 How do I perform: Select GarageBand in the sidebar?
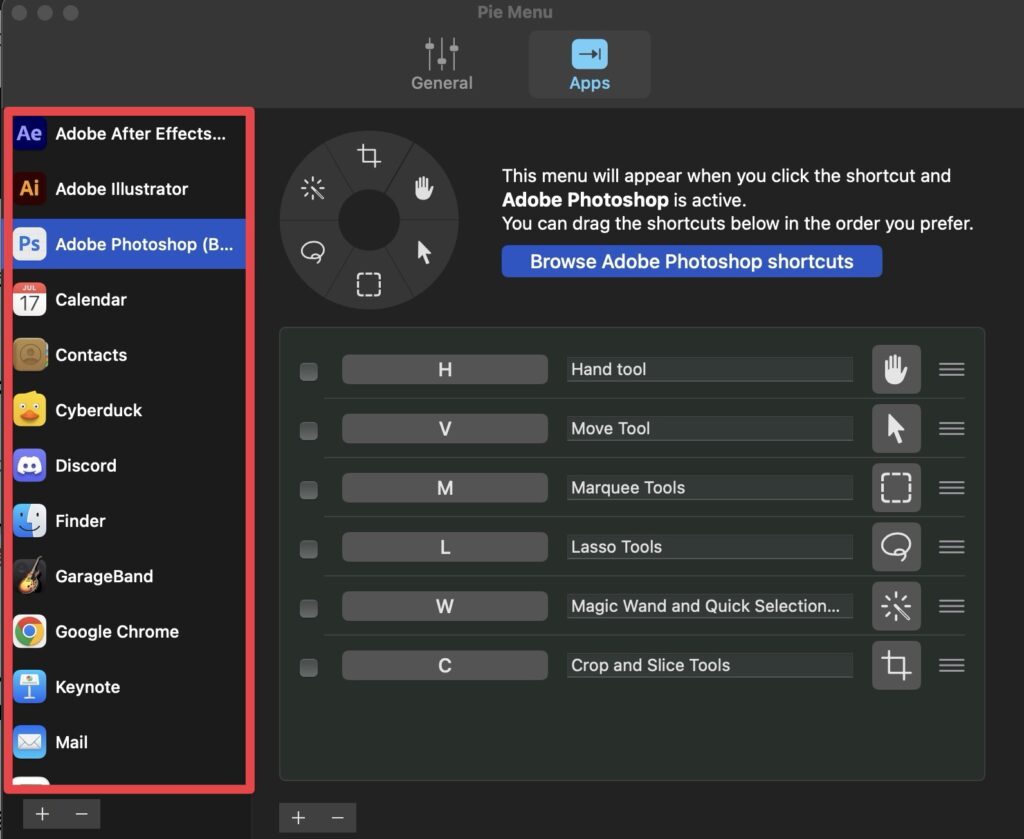129,577
